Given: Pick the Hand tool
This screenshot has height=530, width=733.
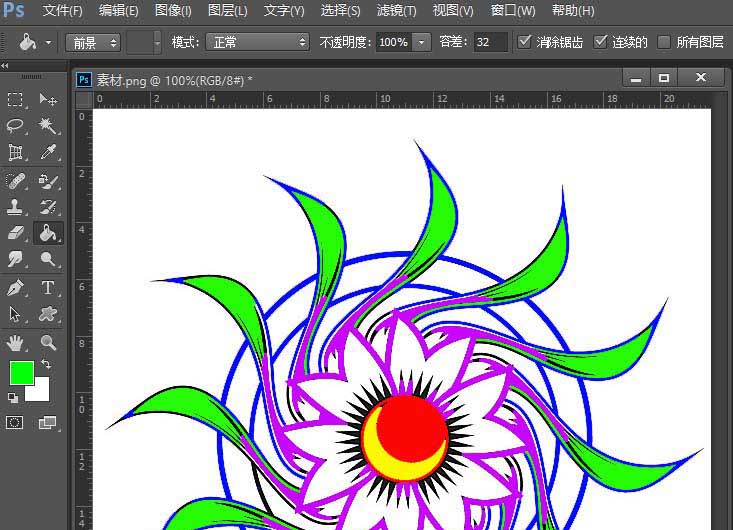Looking at the screenshot, I should pos(16,342).
